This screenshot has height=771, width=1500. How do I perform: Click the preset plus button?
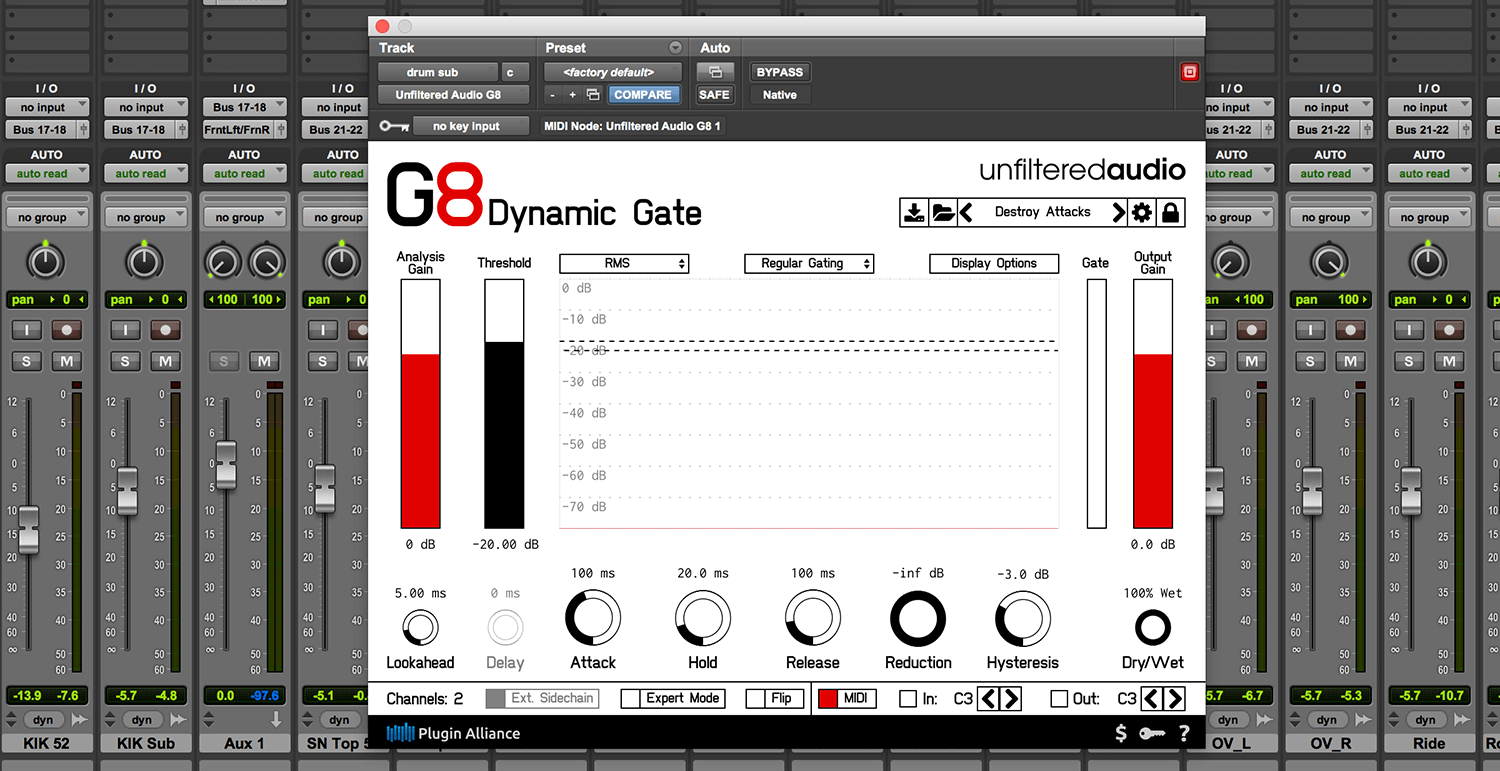coord(573,95)
